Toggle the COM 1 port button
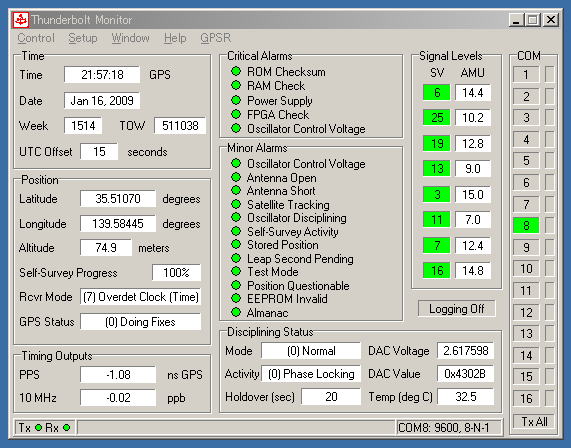 (526, 75)
